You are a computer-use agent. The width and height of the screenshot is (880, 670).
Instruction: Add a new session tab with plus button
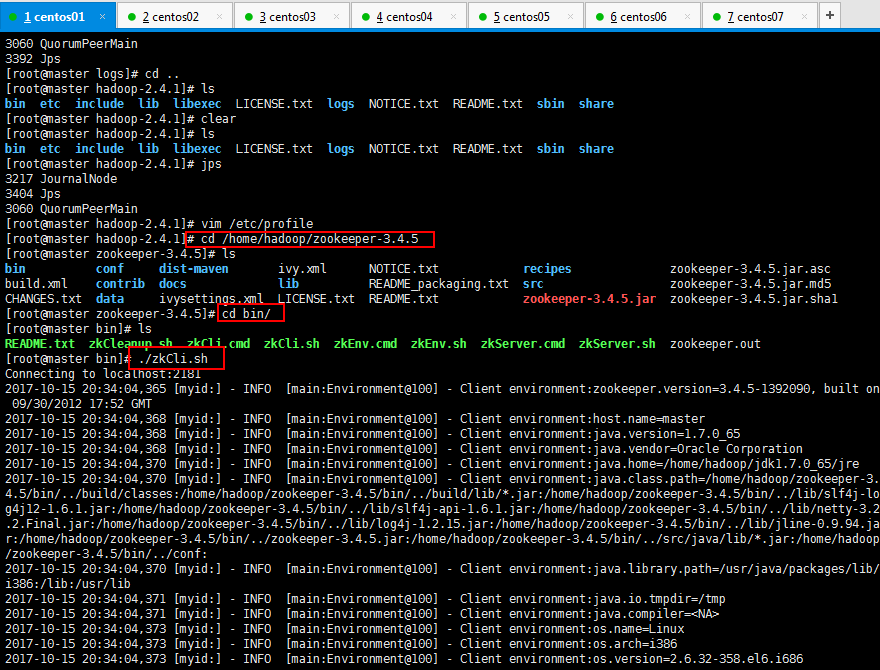(x=829, y=16)
